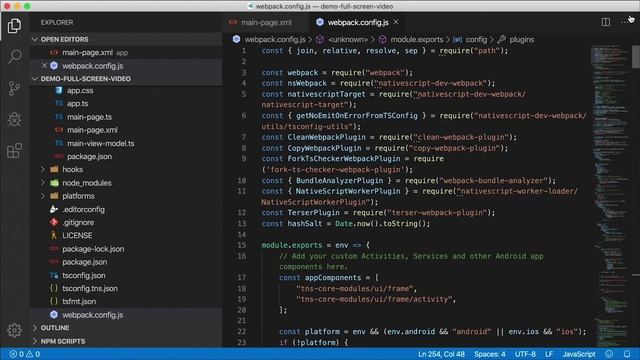
Task: Click the editor vertical scrollbar thumb
Action: pyautogui.click(x=636, y=57)
